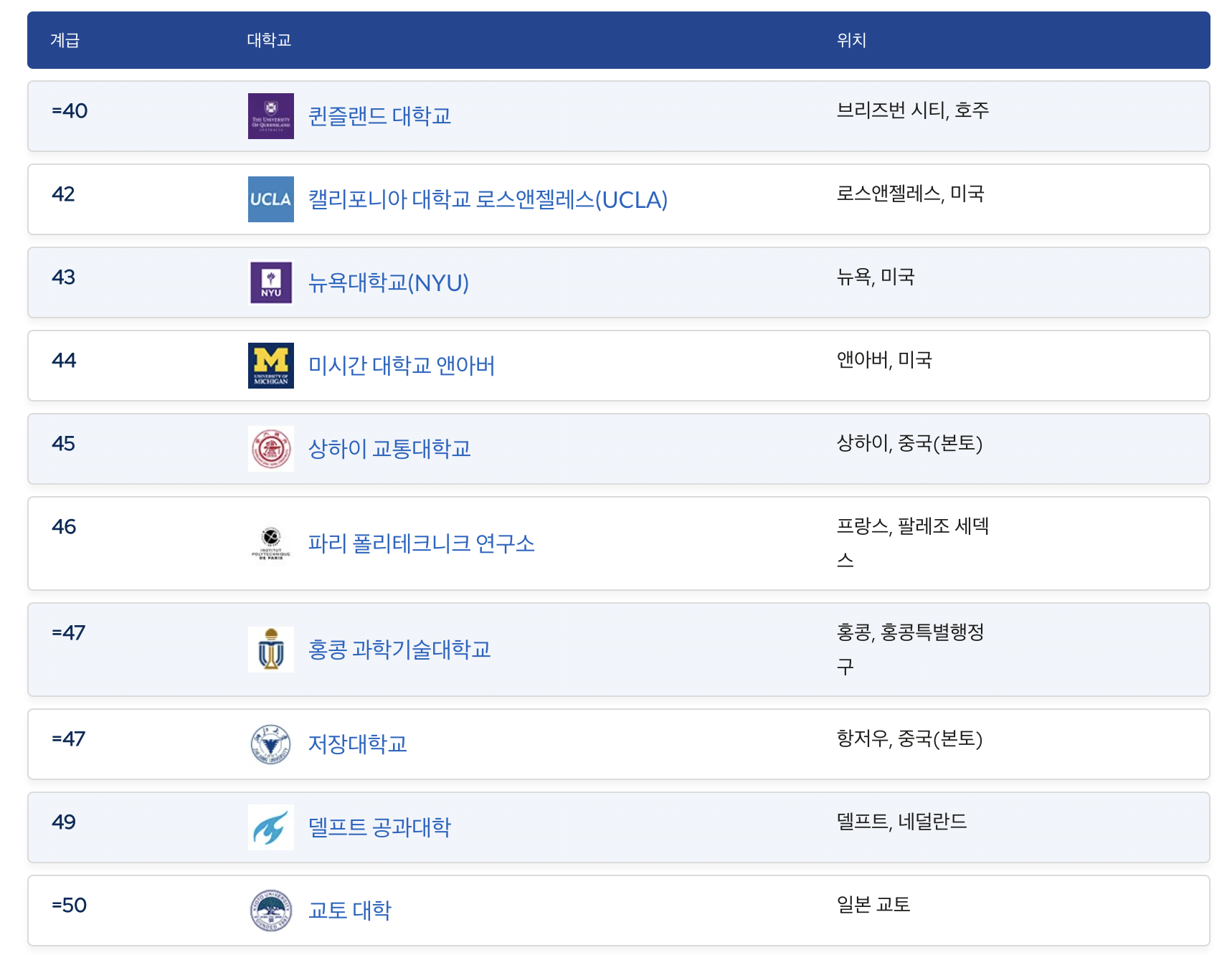Click location text 델프트, 네덜란드
1232x955 pixels.
pyautogui.click(x=901, y=822)
